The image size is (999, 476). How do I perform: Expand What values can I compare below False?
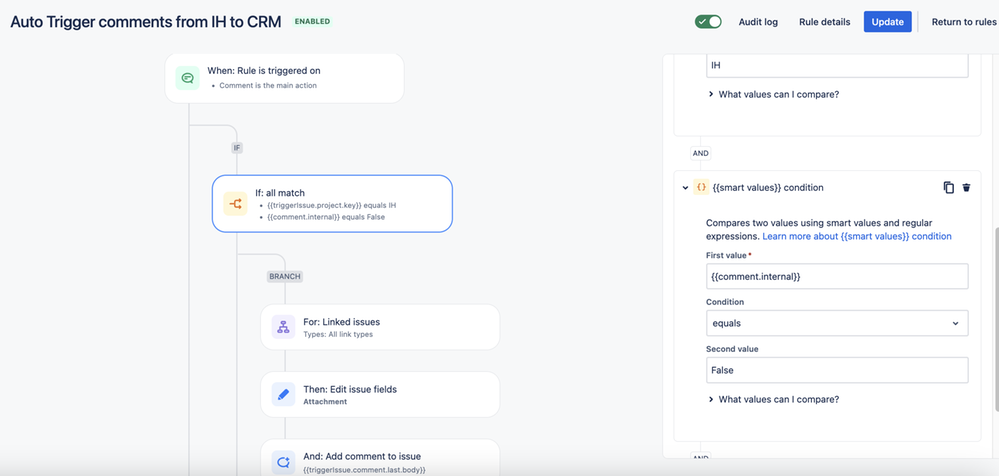click(x=774, y=400)
